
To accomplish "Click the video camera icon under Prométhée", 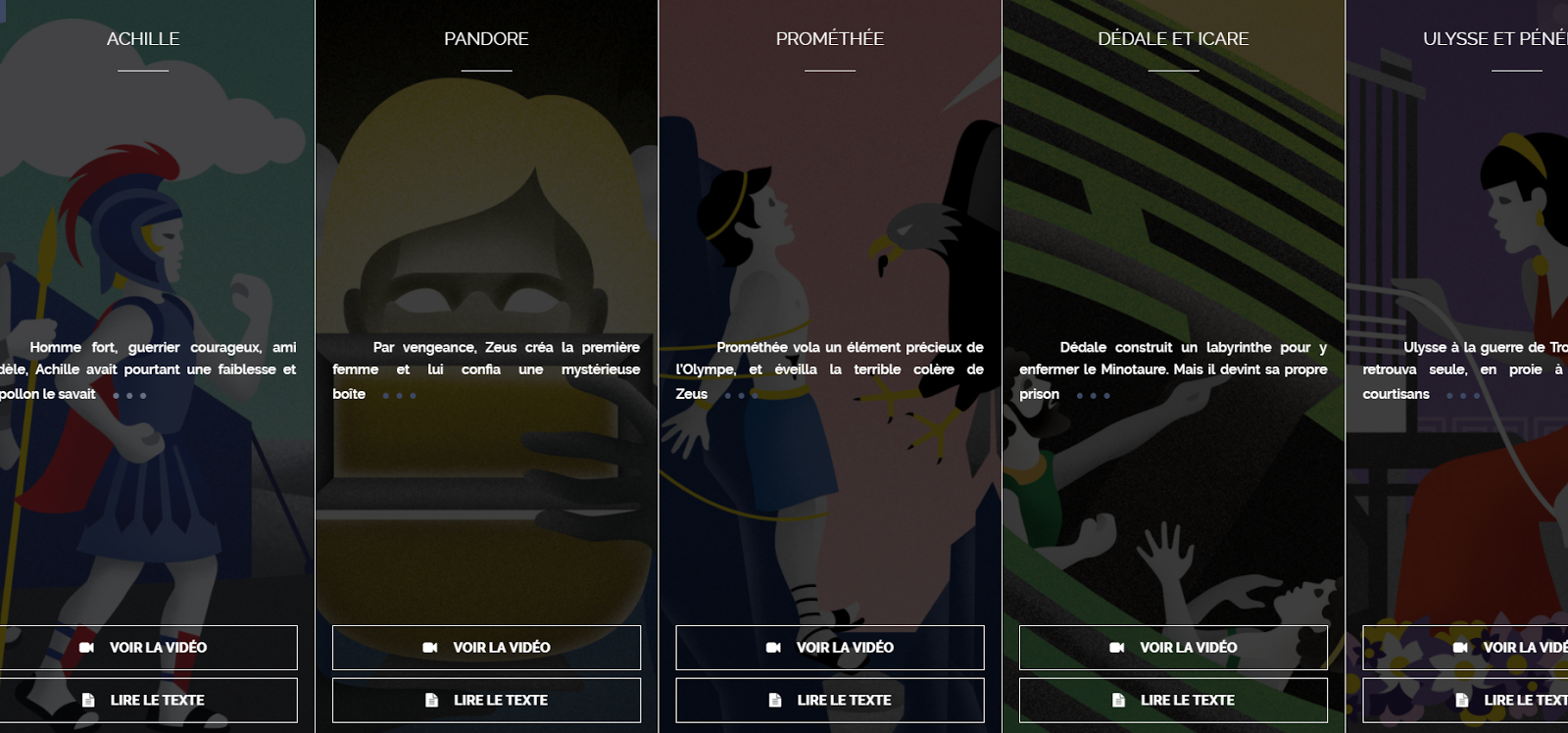I will (x=773, y=648).
